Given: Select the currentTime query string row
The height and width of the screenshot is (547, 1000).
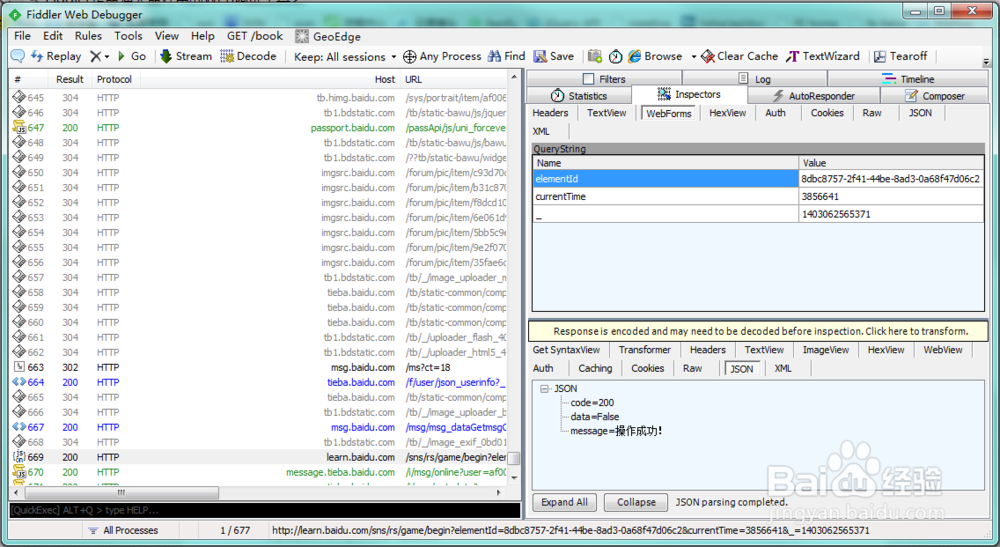Looking at the screenshot, I should [x=758, y=196].
